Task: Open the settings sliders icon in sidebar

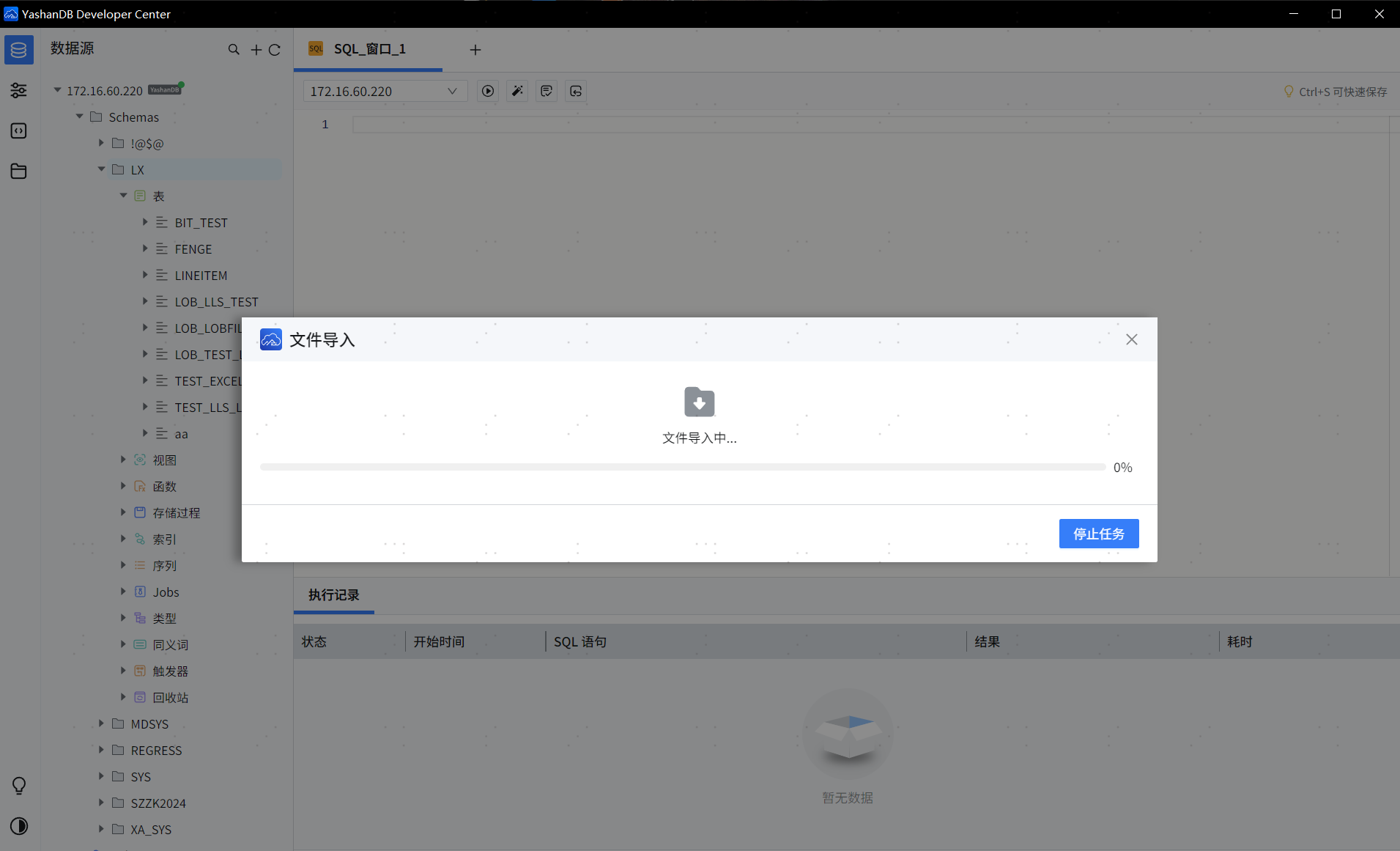Action: pyautogui.click(x=19, y=90)
